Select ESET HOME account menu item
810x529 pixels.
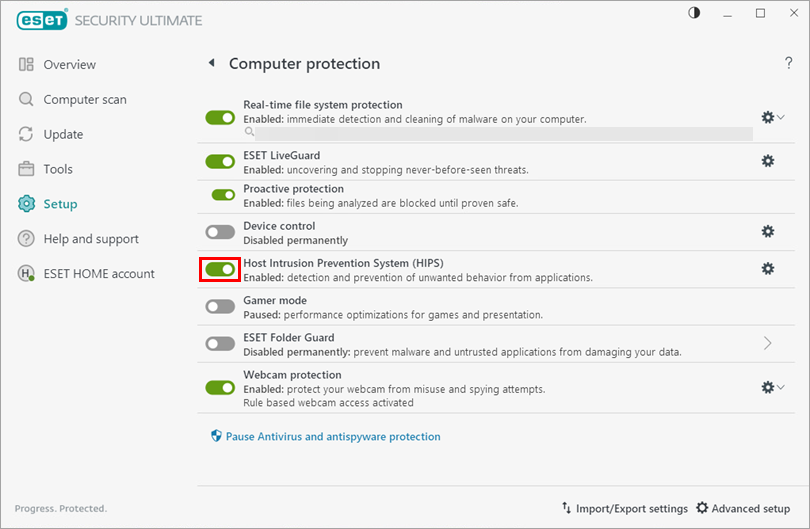pos(98,273)
